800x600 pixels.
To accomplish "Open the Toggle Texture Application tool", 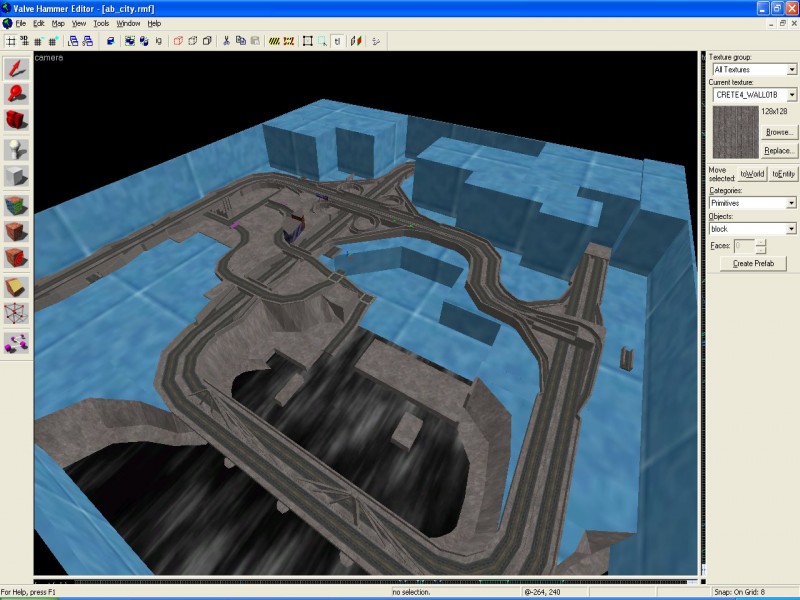I will (x=16, y=204).
